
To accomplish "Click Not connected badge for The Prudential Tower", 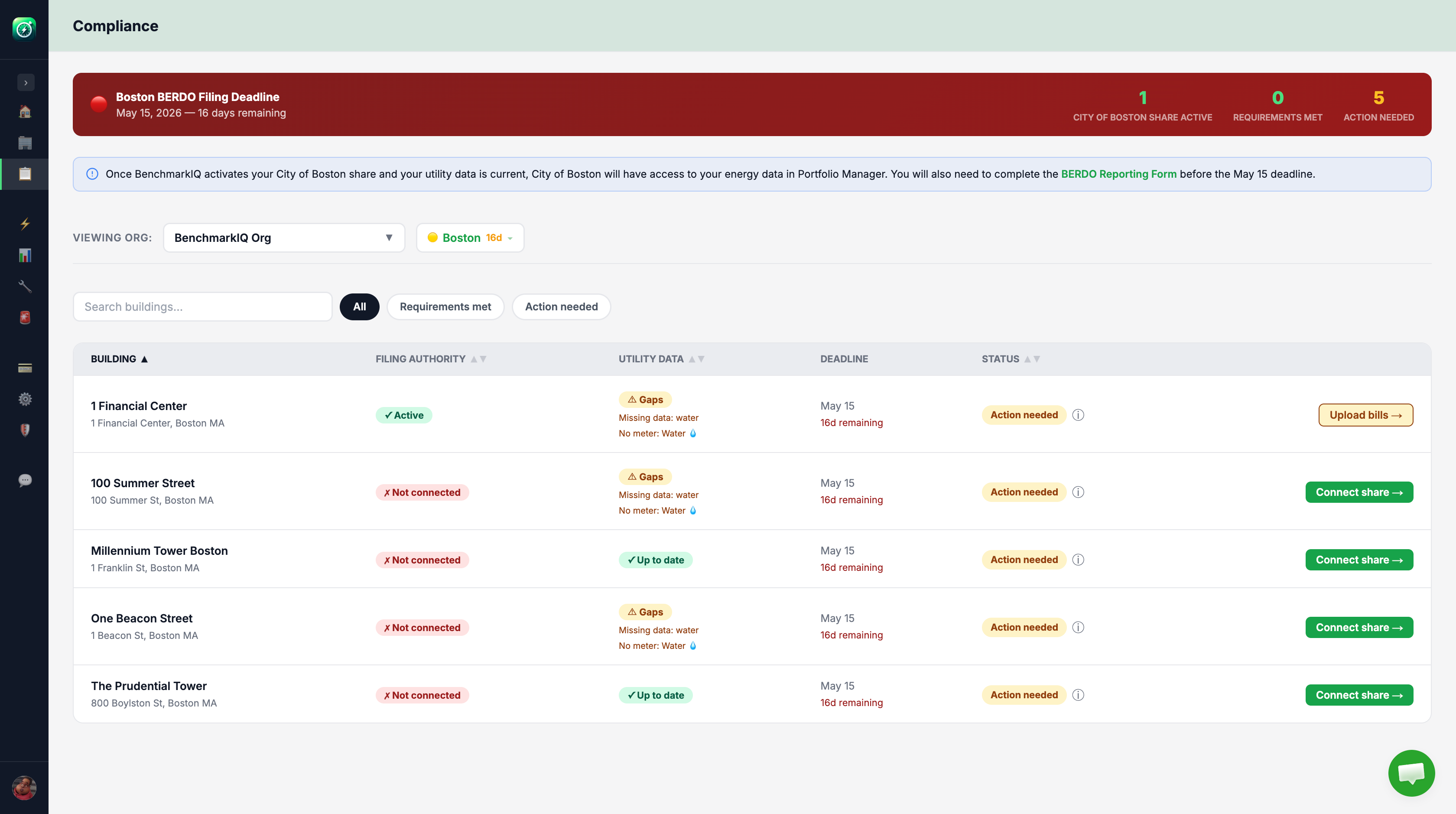I will (422, 695).
